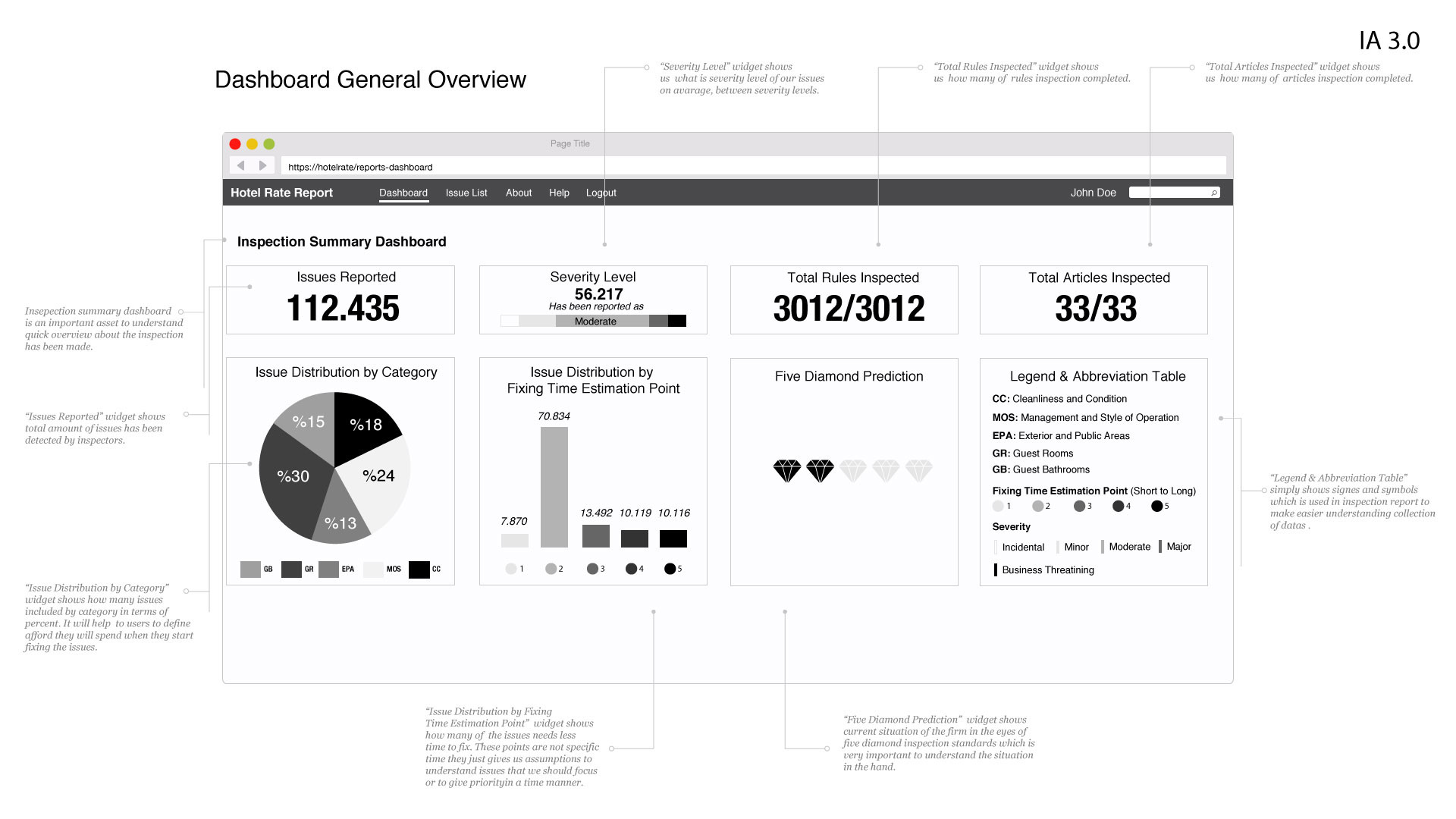1456x819 pixels.
Task: Click the red window close dot
Action: pyautogui.click(x=235, y=144)
